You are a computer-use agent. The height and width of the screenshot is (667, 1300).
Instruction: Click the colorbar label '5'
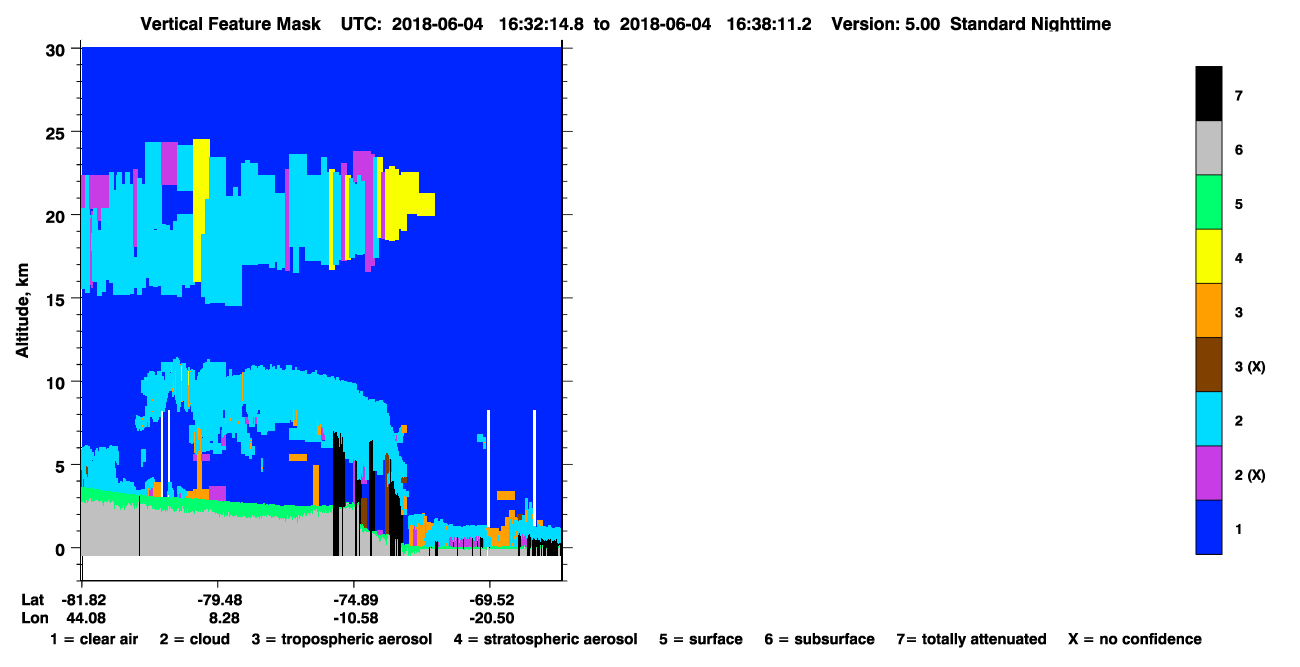[x=1239, y=204]
